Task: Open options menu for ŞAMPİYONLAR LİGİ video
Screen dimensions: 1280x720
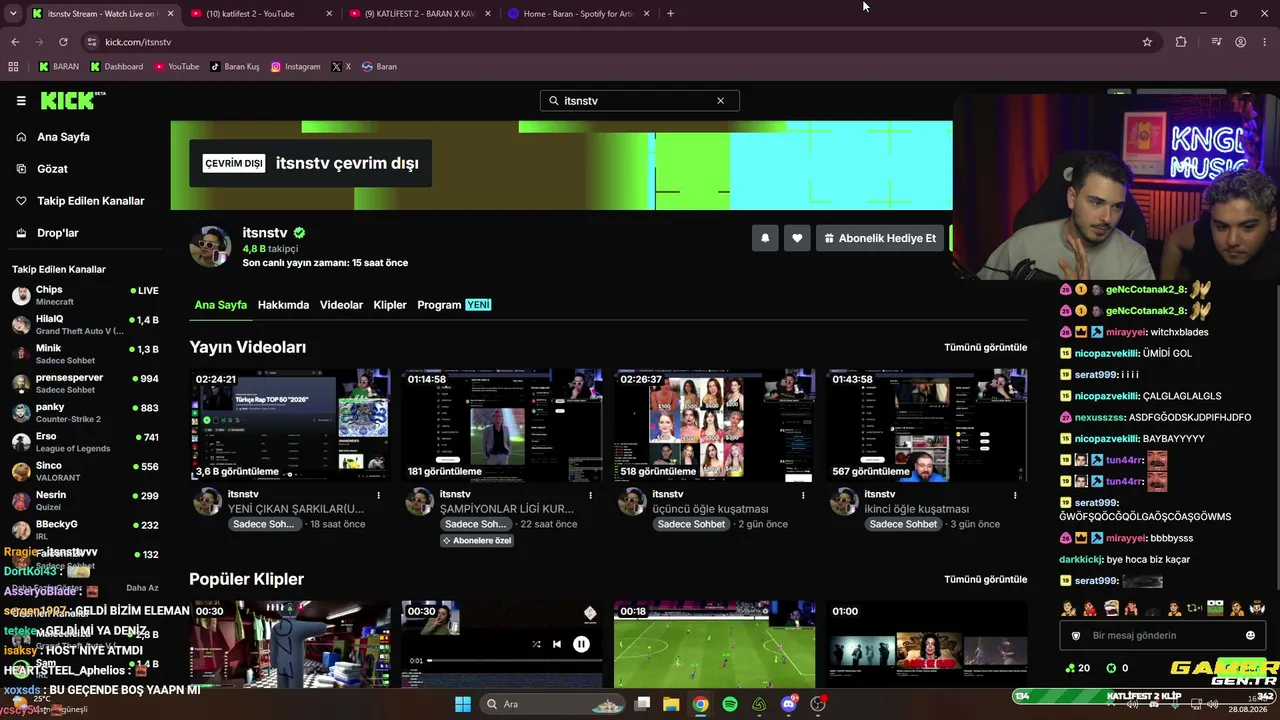Action: click(x=591, y=495)
